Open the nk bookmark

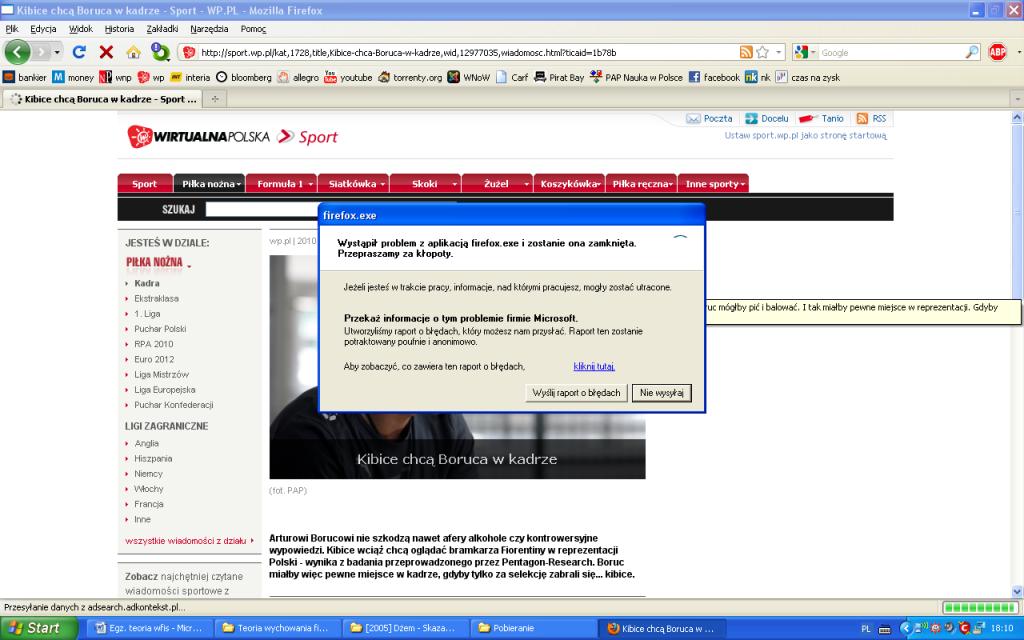coord(758,77)
